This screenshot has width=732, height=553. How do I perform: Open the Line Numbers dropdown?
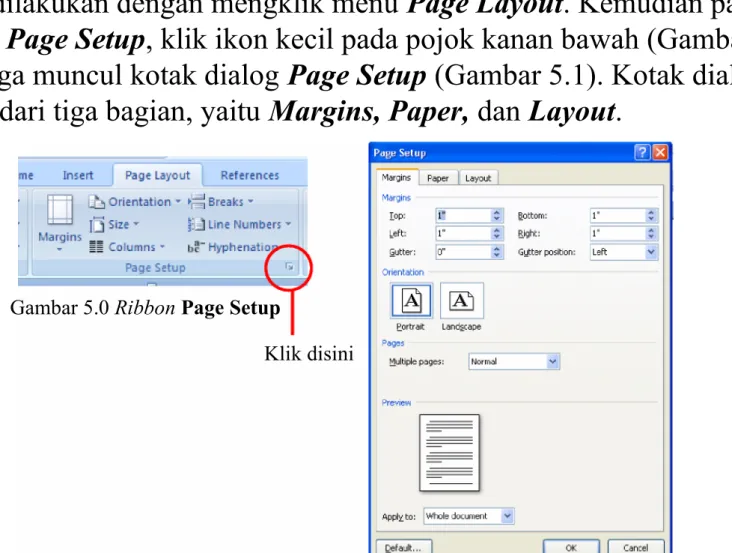(x=239, y=224)
